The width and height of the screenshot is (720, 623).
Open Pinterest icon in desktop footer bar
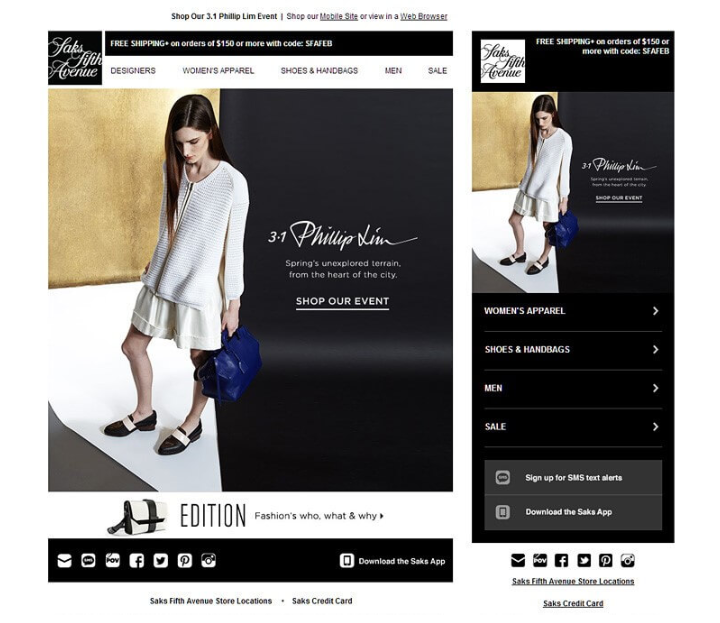[x=185, y=561]
